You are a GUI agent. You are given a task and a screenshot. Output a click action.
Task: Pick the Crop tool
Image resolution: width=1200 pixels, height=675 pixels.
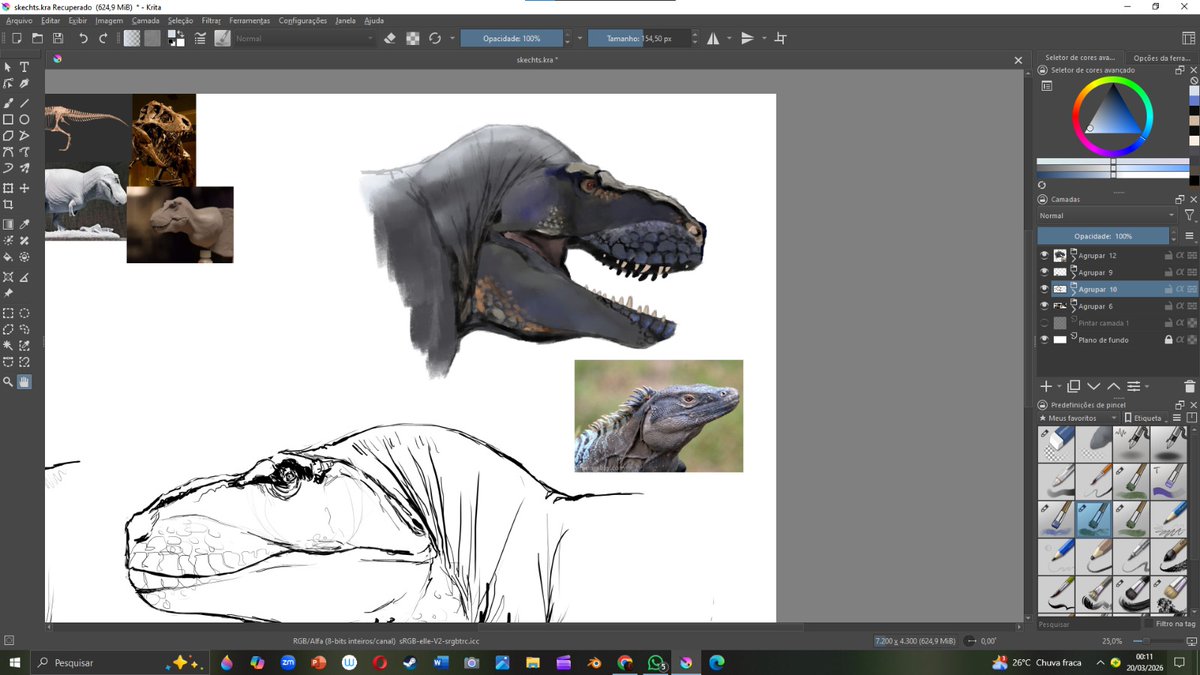[8, 203]
